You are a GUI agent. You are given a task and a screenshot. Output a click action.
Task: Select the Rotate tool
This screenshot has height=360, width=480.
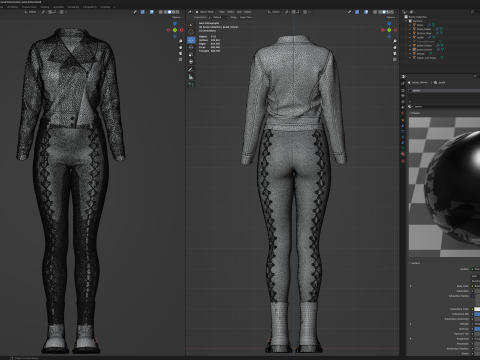191,47
